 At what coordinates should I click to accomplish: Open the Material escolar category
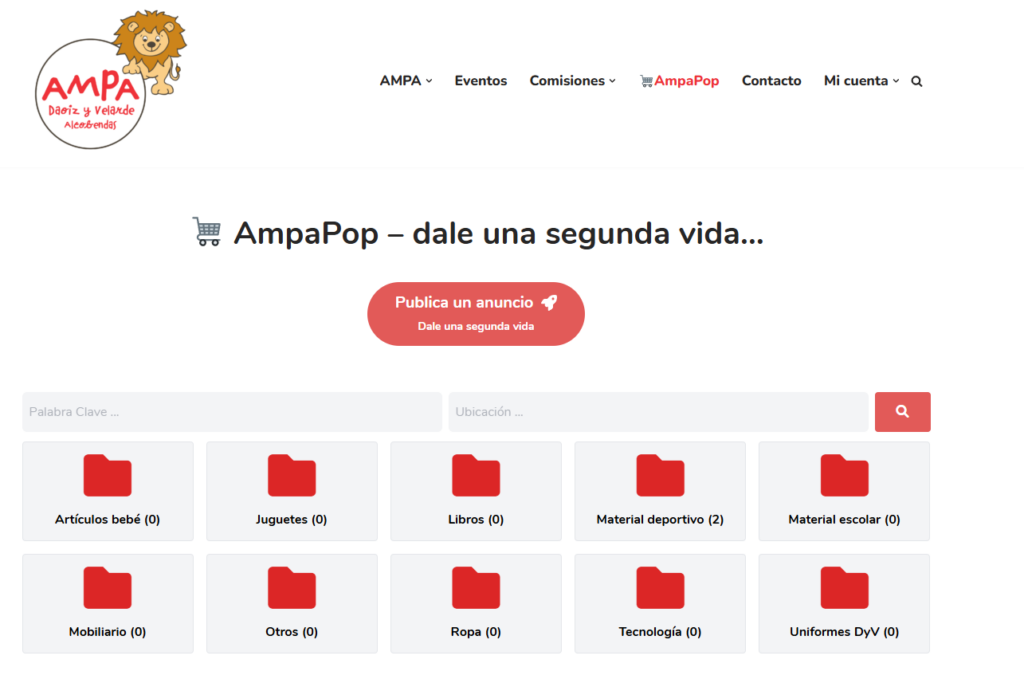coord(844,491)
